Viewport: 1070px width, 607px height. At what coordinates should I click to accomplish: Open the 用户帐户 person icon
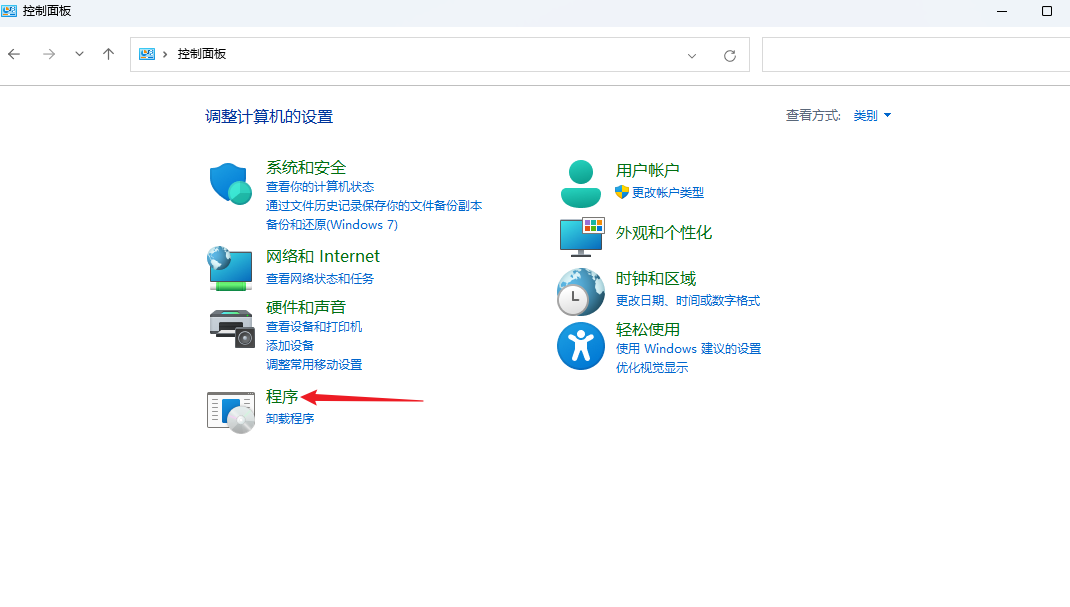581,183
